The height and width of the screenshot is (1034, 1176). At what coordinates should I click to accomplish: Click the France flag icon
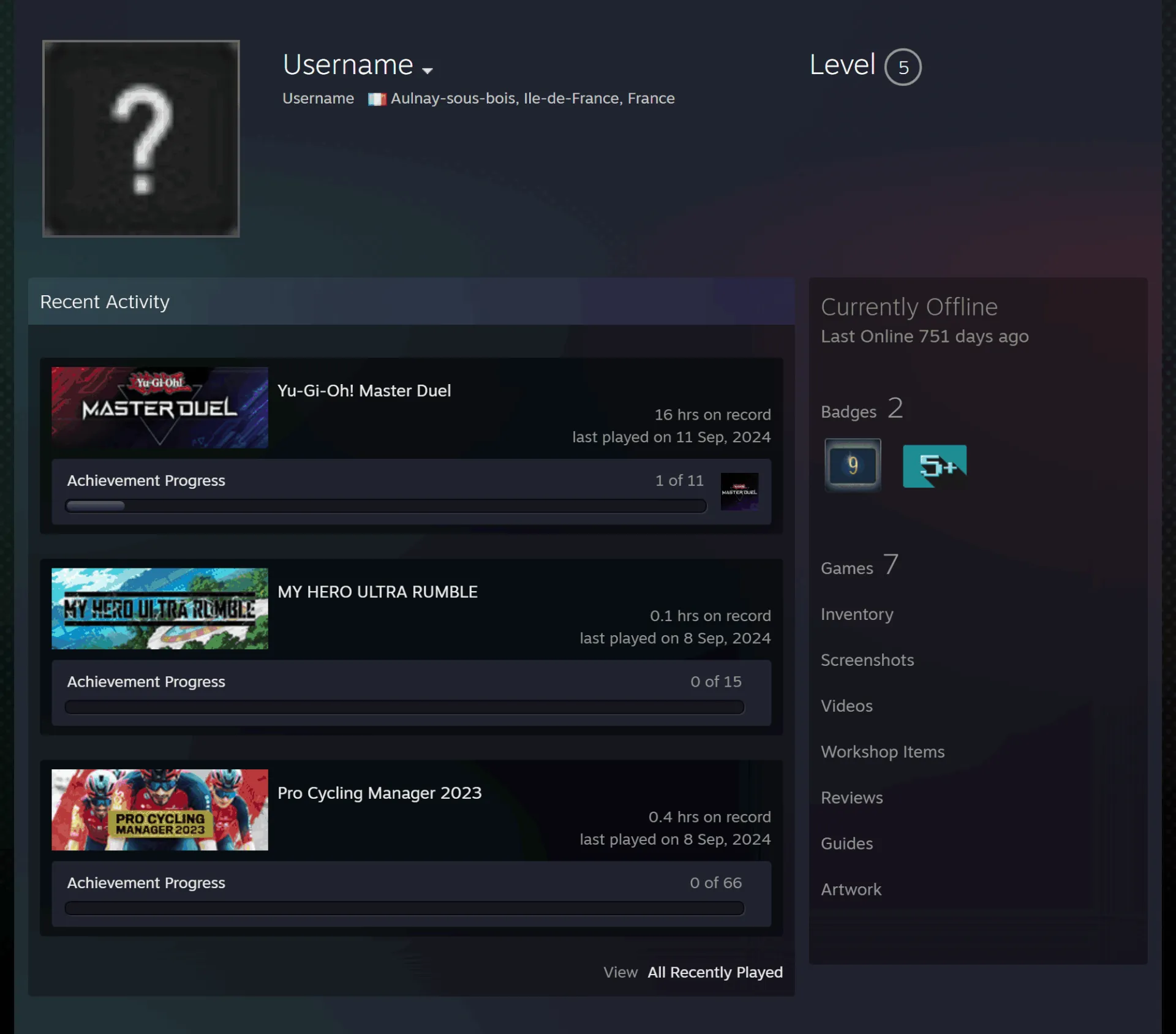377,99
